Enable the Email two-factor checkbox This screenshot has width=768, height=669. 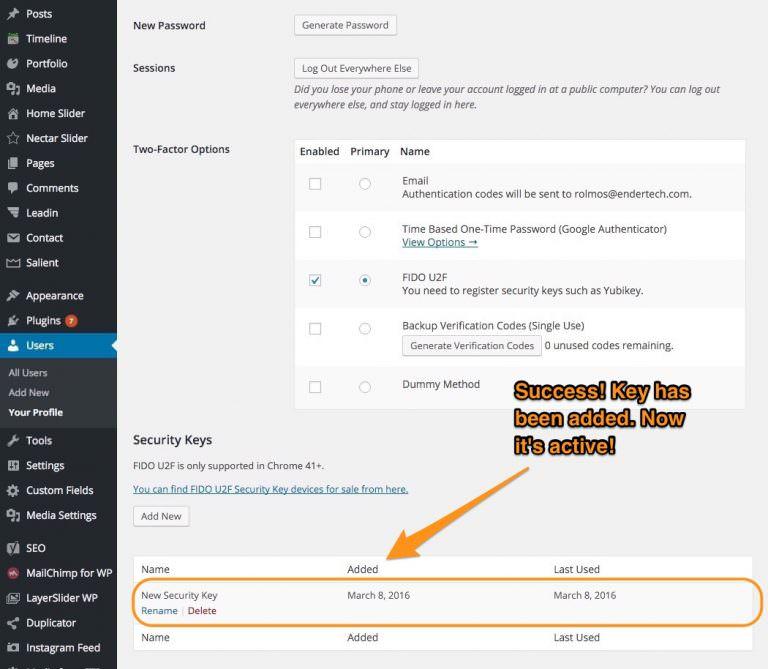[x=315, y=184]
